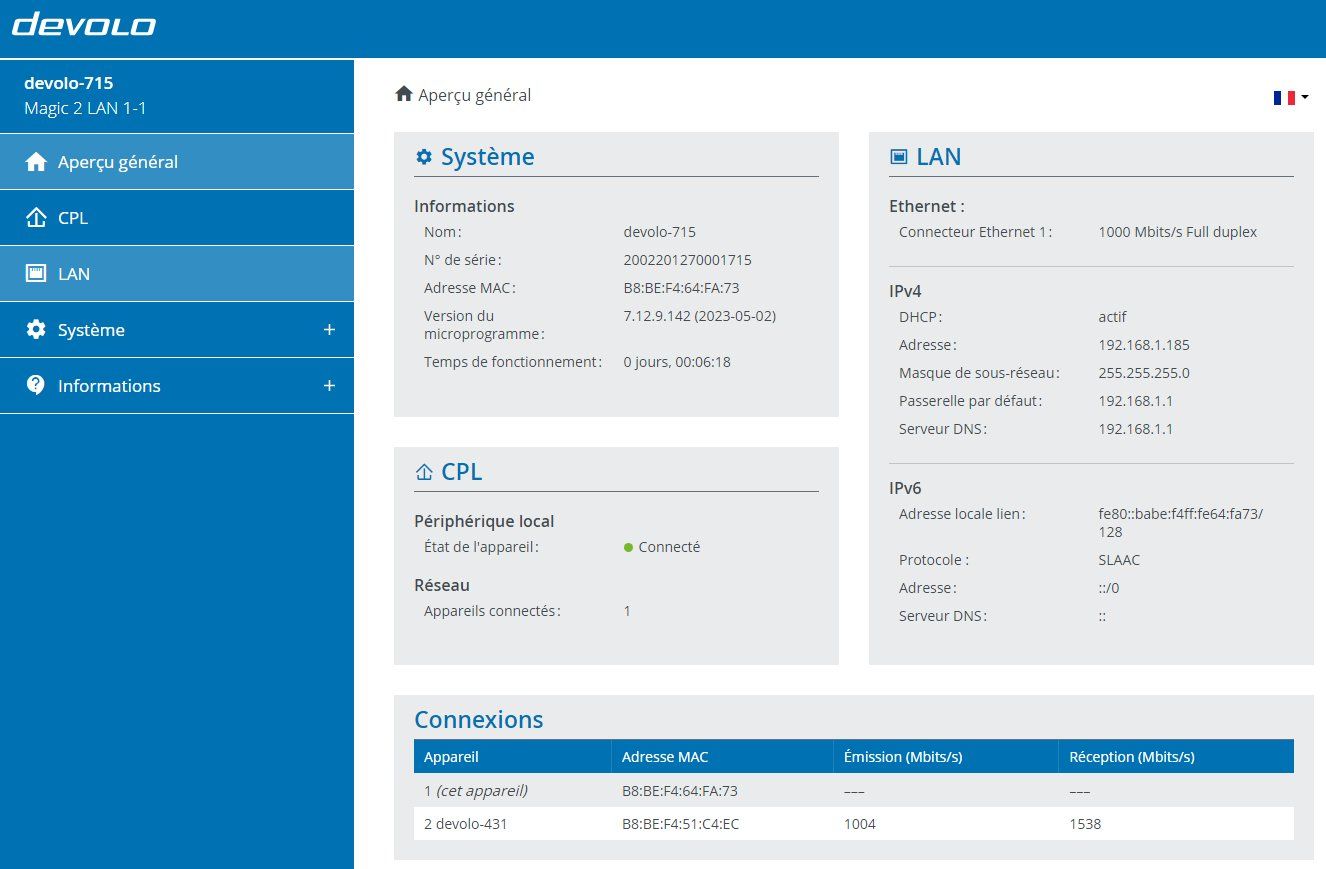Click B8:BE:F4:64:FA:73 in Connexions table
The width and height of the screenshot is (1326, 869).
pos(680,791)
